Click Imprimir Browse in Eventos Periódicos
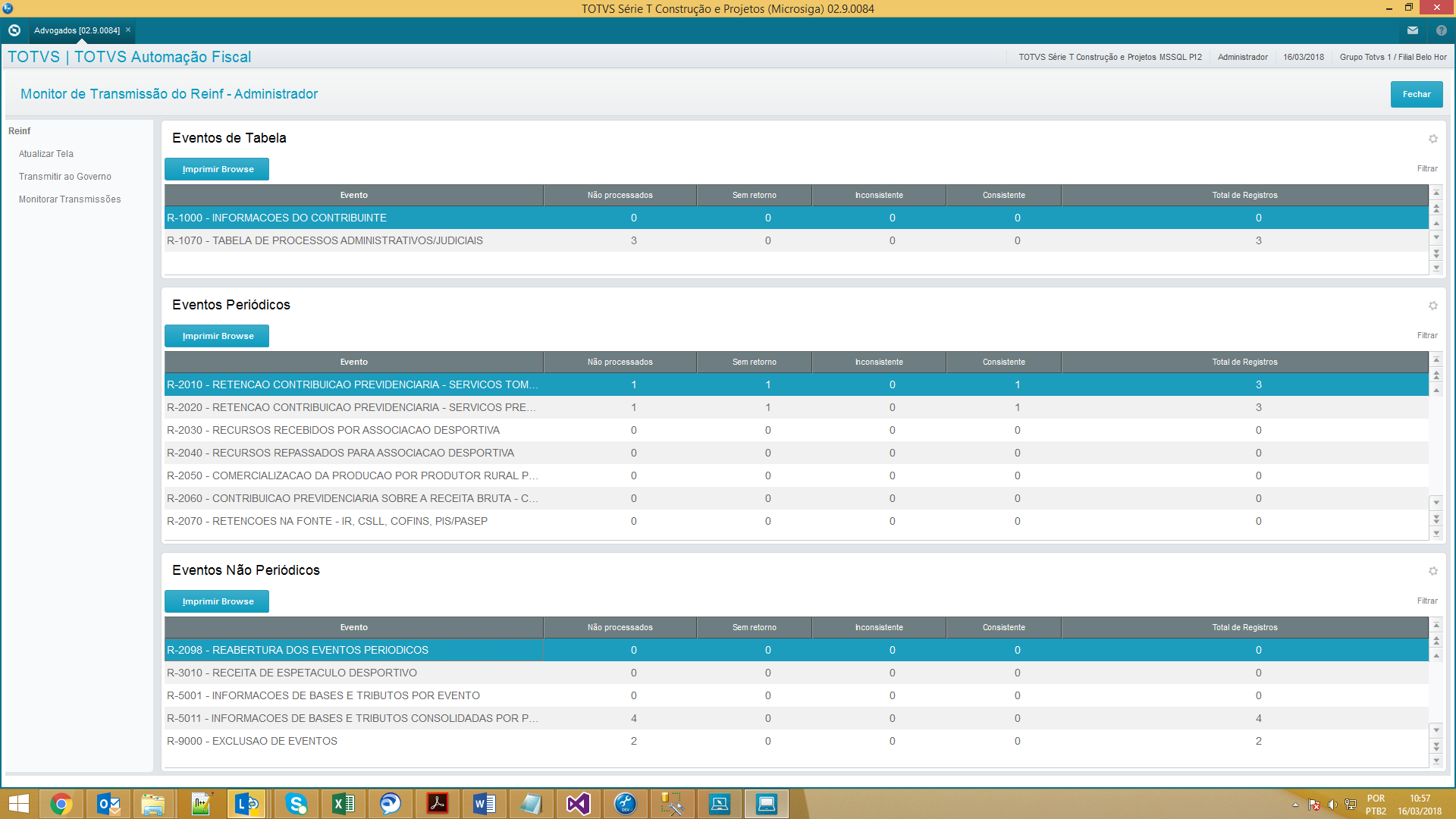The height and width of the screenshot is (819, 1456). [217, 336]
